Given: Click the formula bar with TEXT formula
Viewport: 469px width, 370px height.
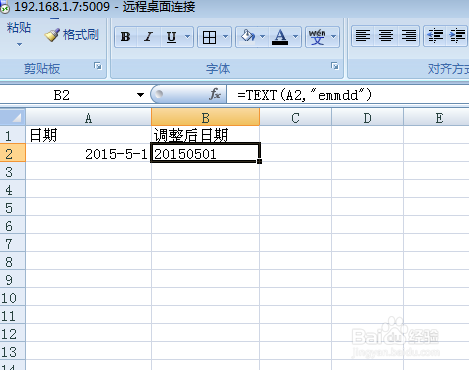Looking at the screenshot, I should (348, 95).
